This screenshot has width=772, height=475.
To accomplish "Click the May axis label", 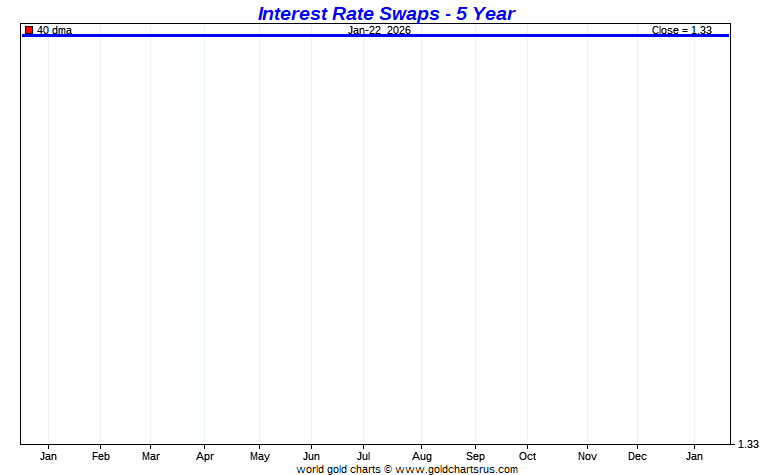I will [259, 456].
